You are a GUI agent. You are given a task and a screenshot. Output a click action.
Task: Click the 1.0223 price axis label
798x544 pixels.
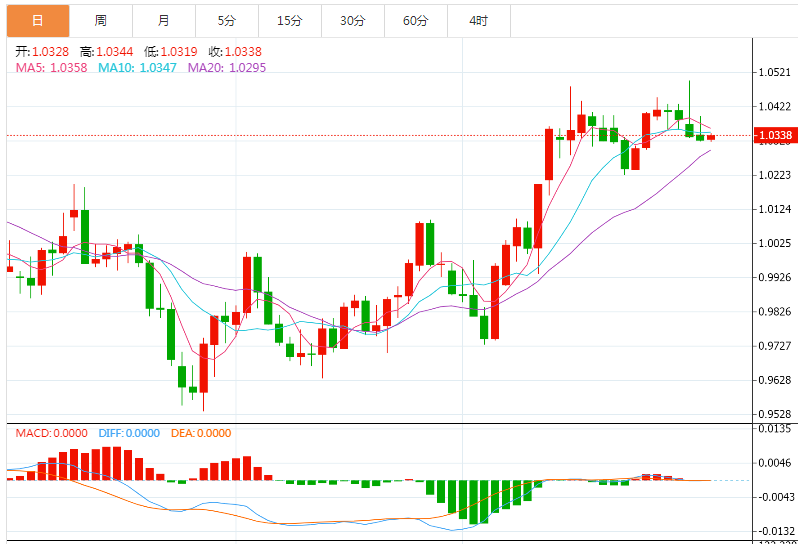pos(775,175)
